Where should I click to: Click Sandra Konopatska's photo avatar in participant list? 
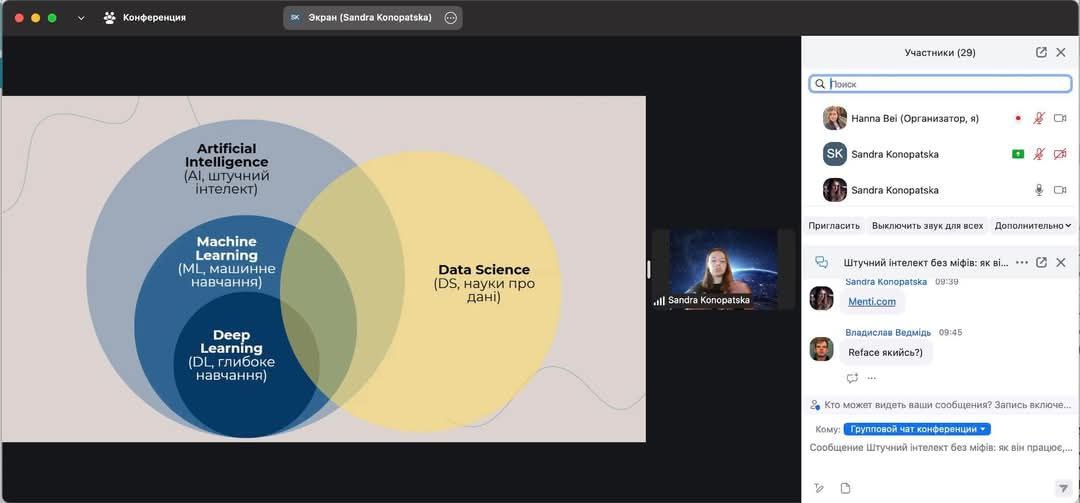(835, 190)
